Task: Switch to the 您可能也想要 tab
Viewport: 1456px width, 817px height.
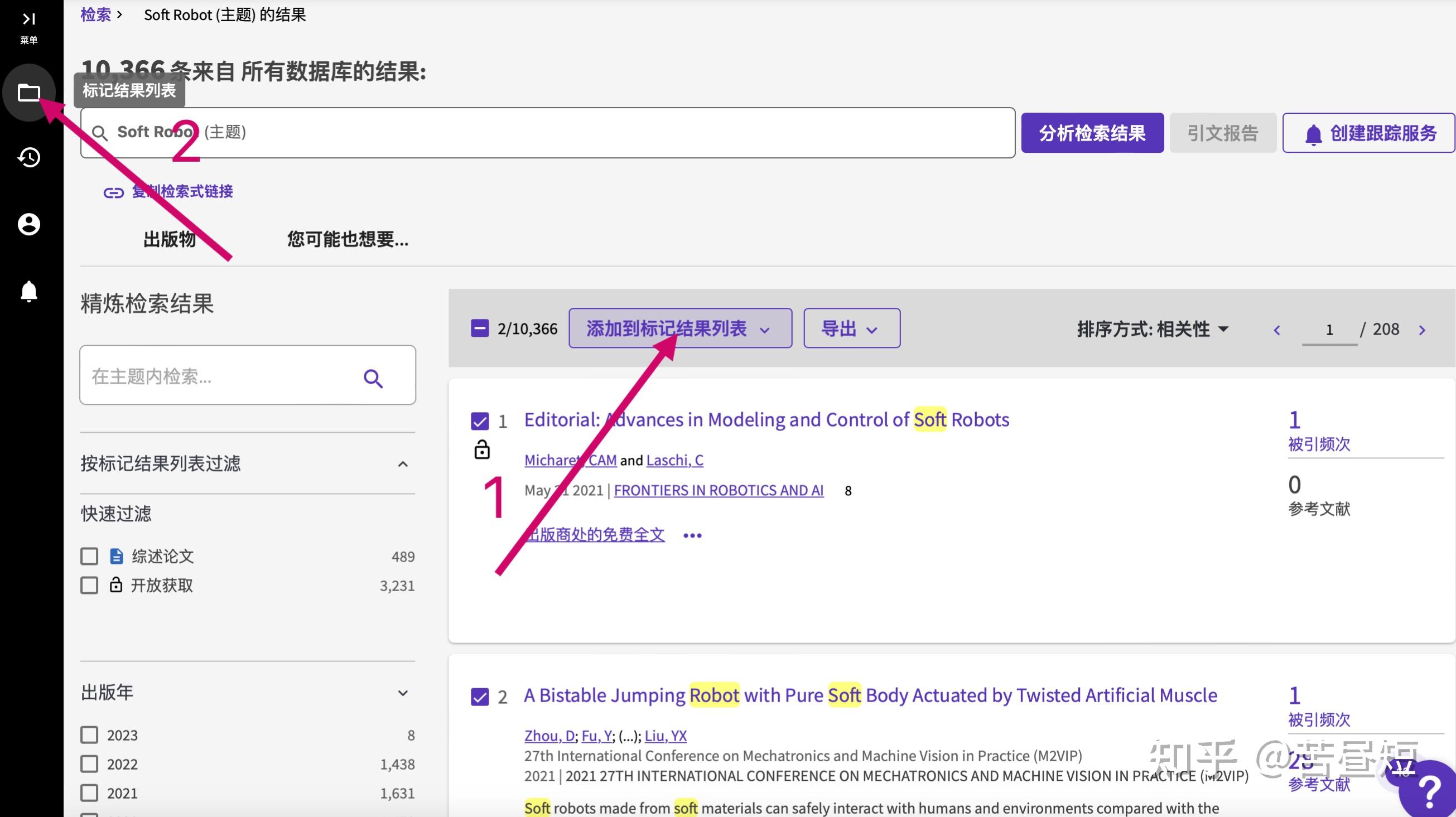Action: coord(347,239)
